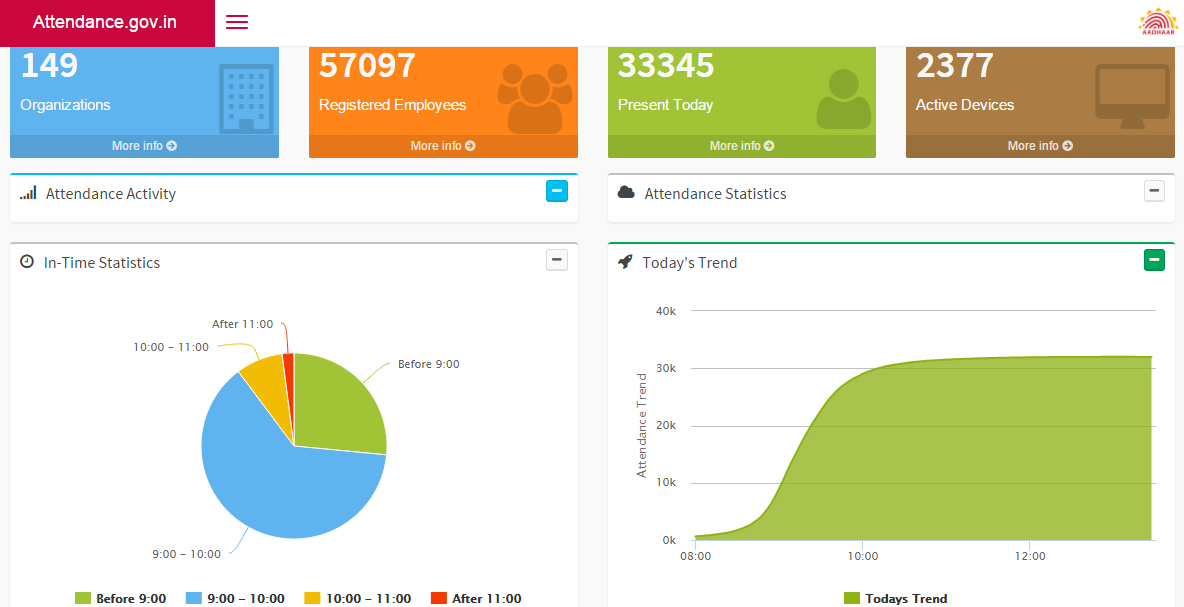Screen dimensions: 1184x607
Task: Click the clock icon beside In-Time Statistics
Action: 27,262
